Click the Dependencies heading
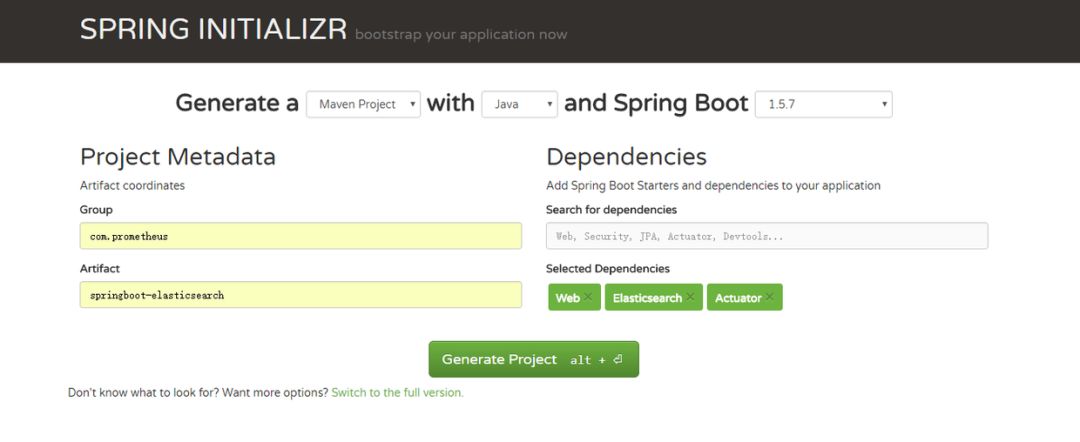1080x442 pixels. (626, 157)
